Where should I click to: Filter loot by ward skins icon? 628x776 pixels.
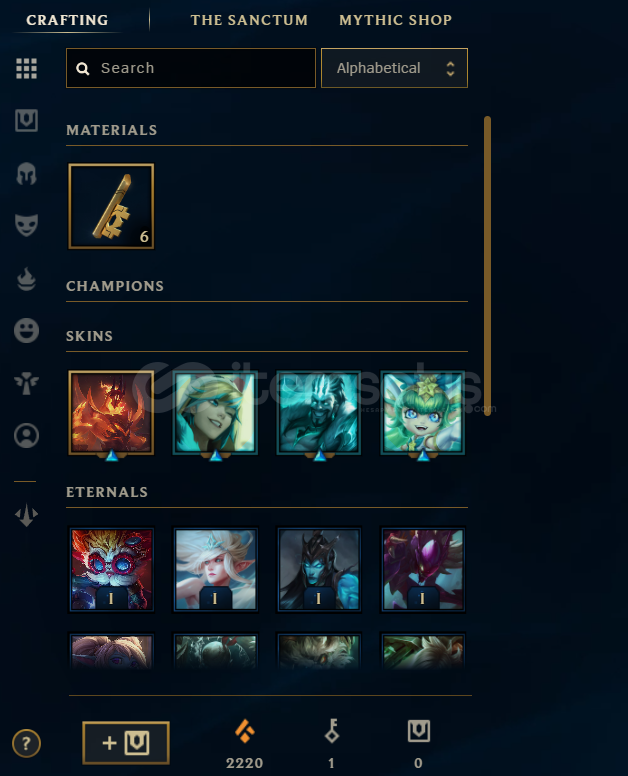[26, 383]
